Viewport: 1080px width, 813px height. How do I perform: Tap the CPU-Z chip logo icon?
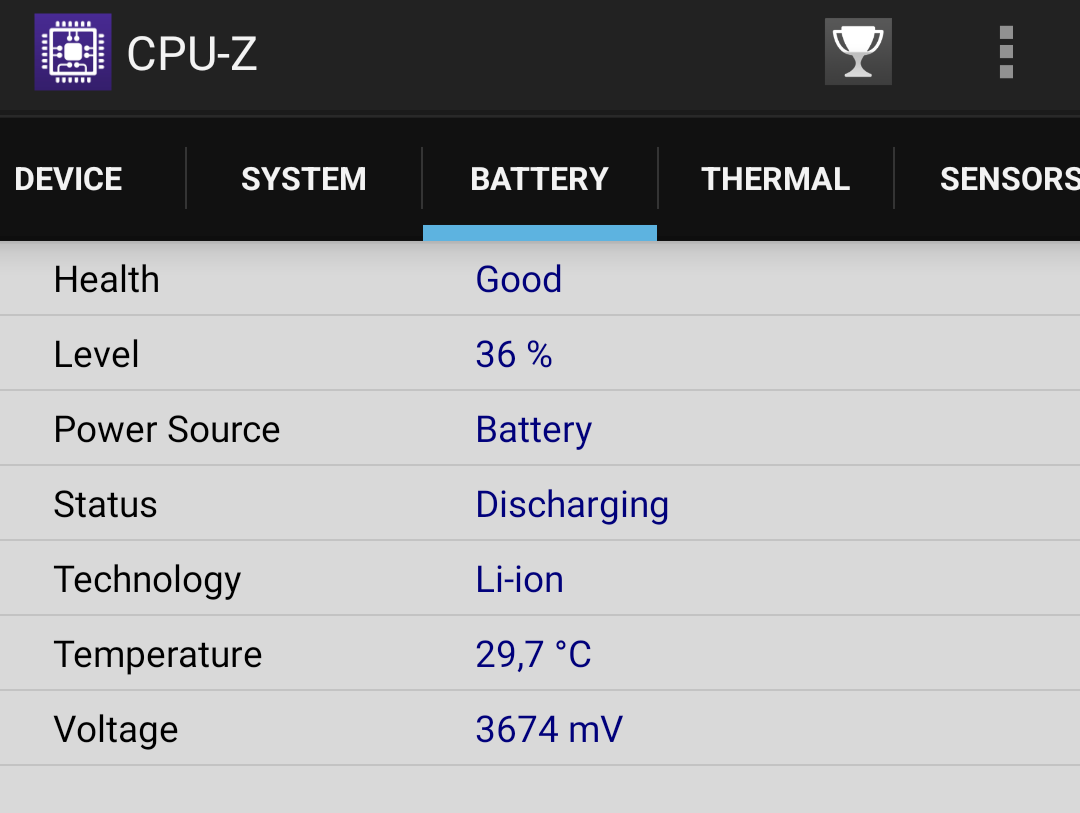pyautogui.click(x=73, y=52)
